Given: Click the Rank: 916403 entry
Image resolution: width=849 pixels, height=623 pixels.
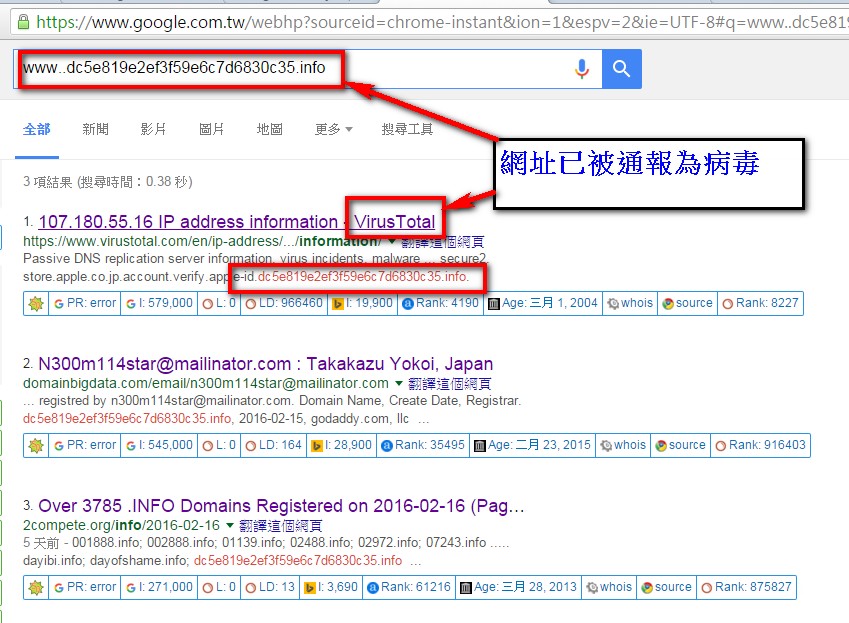Looking at the screenshot, I should click(x=761, y=445).
